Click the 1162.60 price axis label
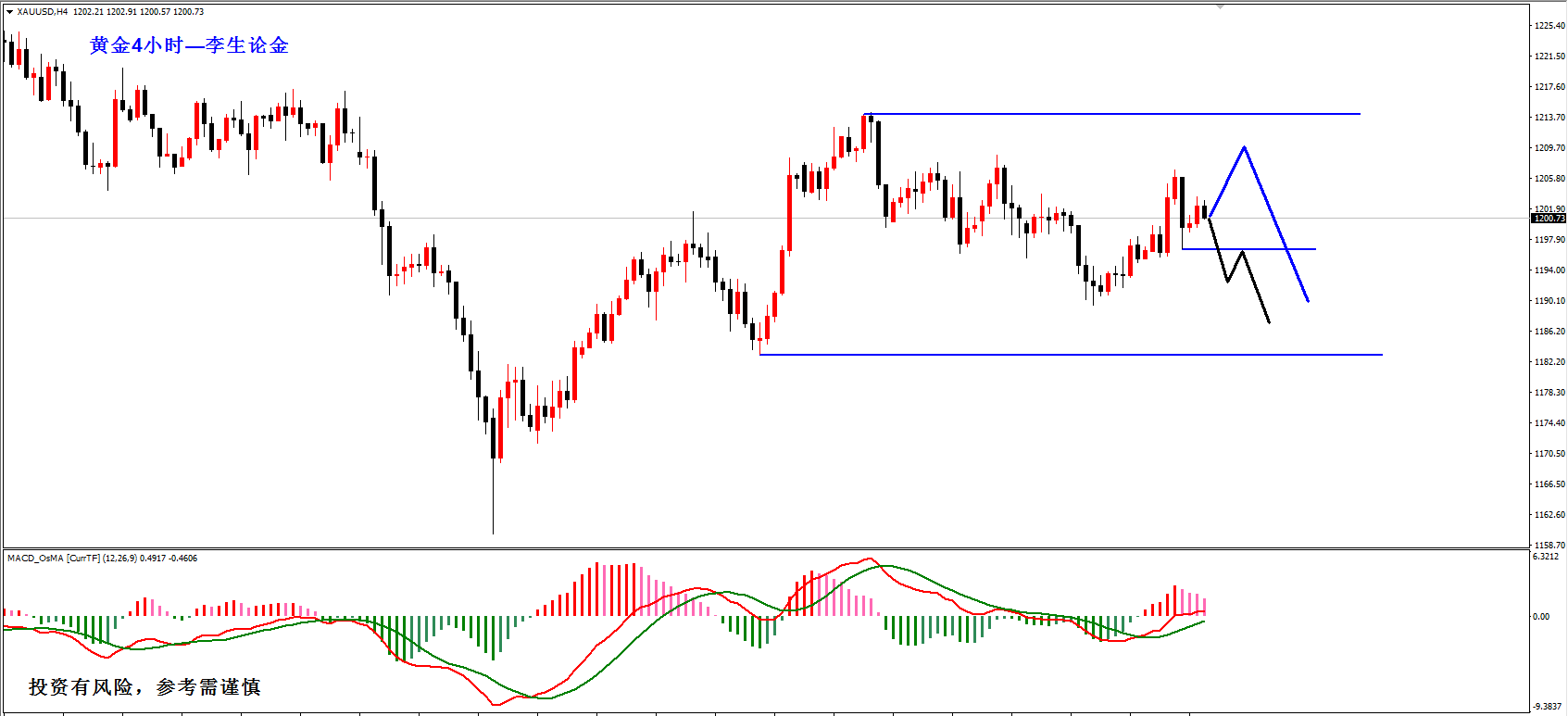Viewport: 1568px width, 716px height. click(1549, 515)
